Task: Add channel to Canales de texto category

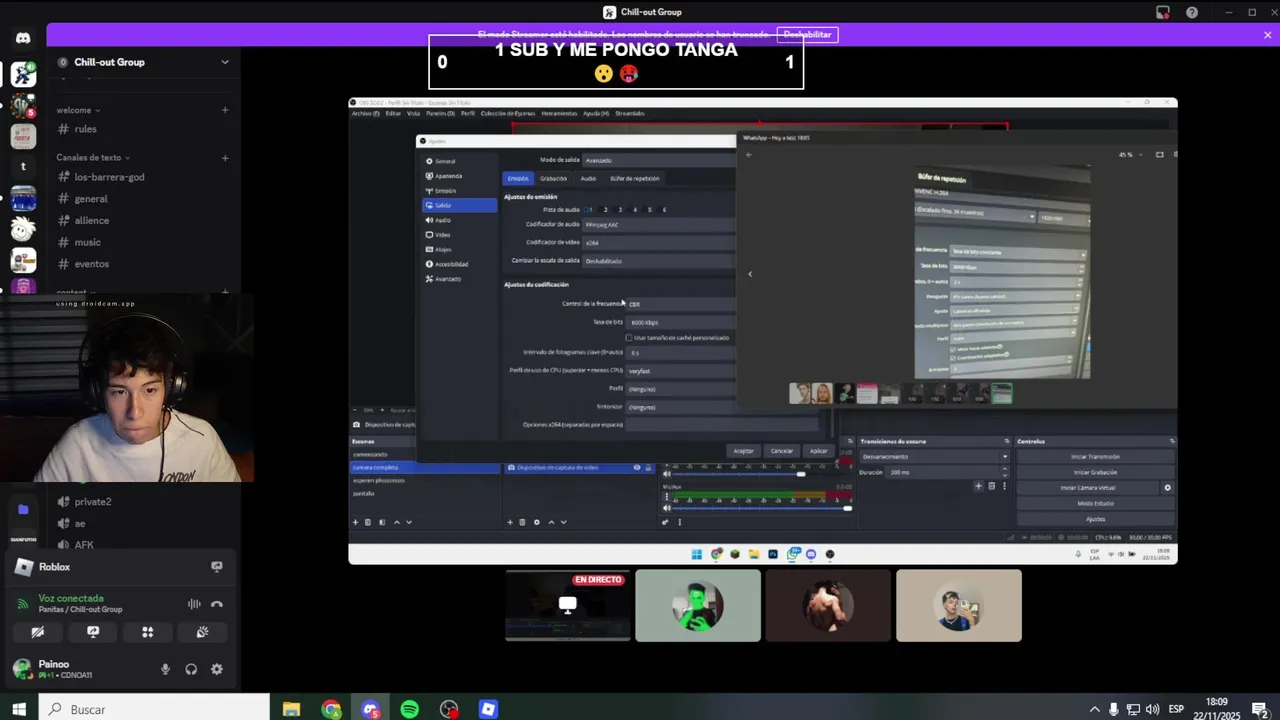Action: 225,157
